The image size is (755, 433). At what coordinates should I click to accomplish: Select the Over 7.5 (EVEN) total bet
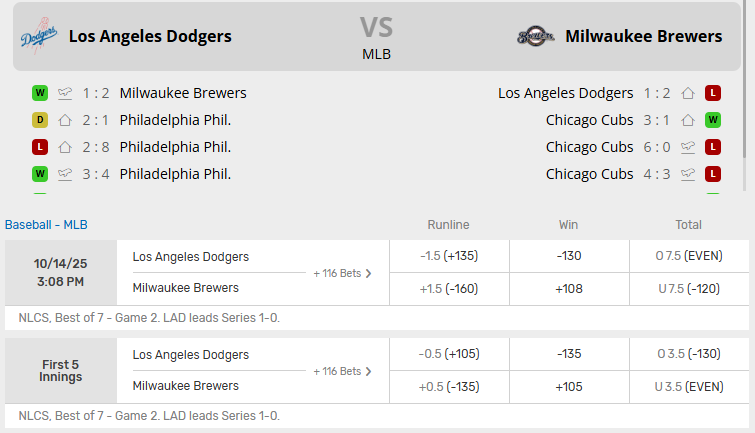tap(689, 256)
